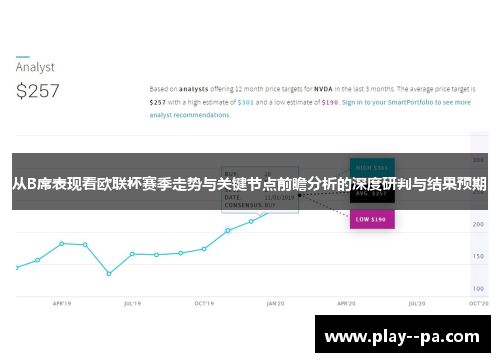This screenshot has height=362, width=500.
Task: Click the $190 low estimate value in description
Action: [x=330, y=102]
